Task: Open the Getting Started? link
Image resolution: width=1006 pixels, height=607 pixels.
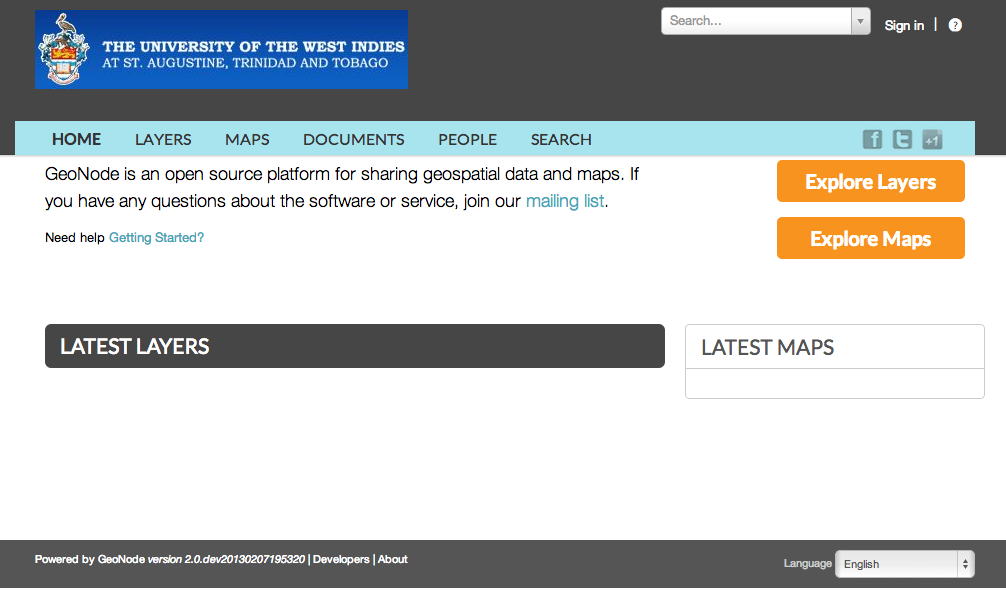Action: 157,237
